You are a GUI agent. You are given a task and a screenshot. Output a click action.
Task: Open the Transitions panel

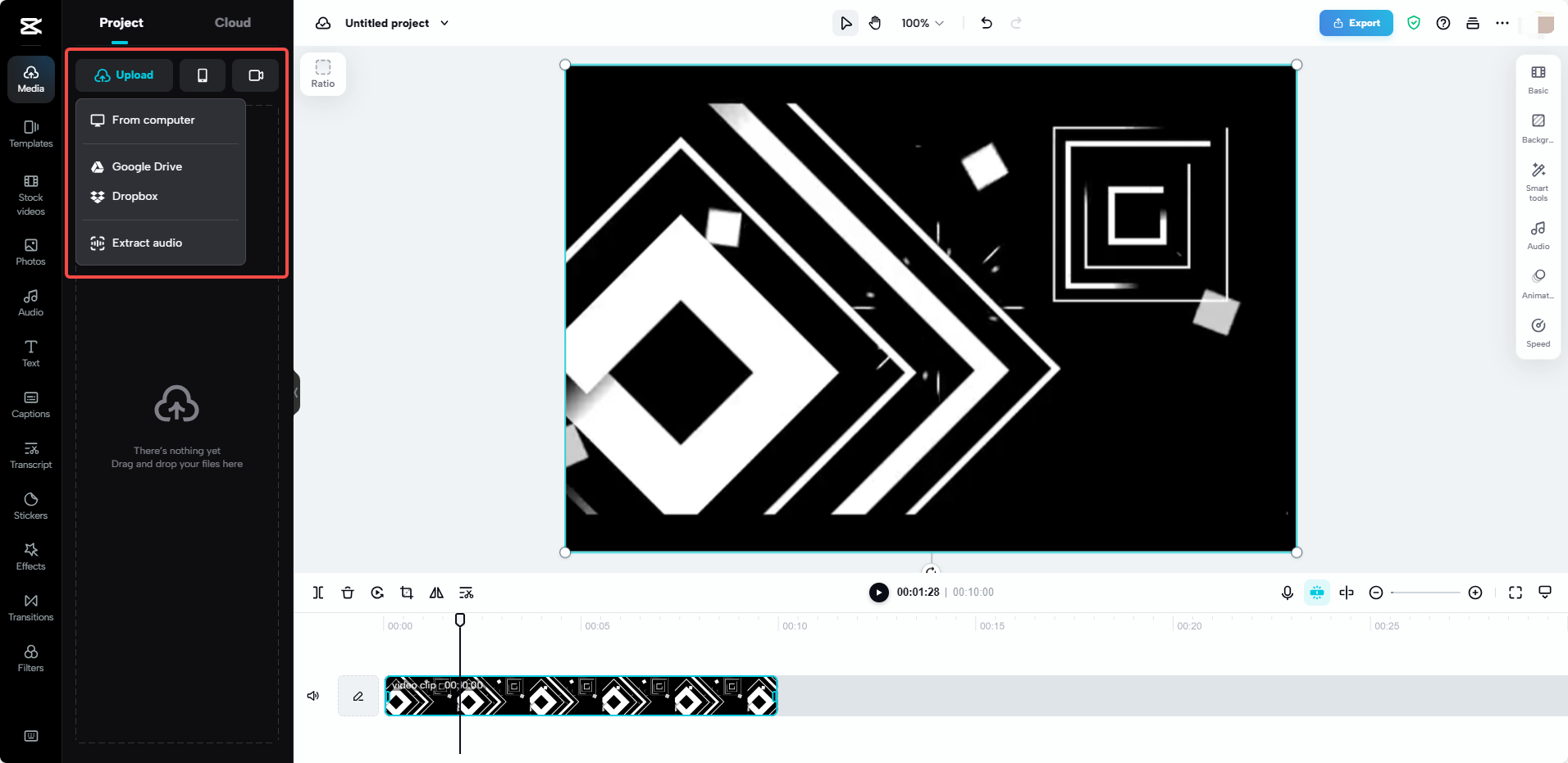30,606
